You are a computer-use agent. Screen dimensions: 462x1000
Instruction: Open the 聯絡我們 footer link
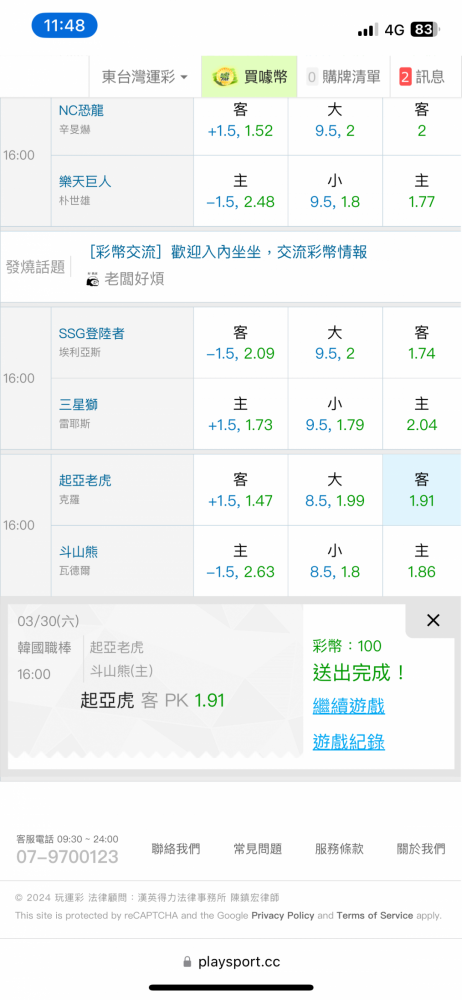pyautogui.click(x=175, y=849)
